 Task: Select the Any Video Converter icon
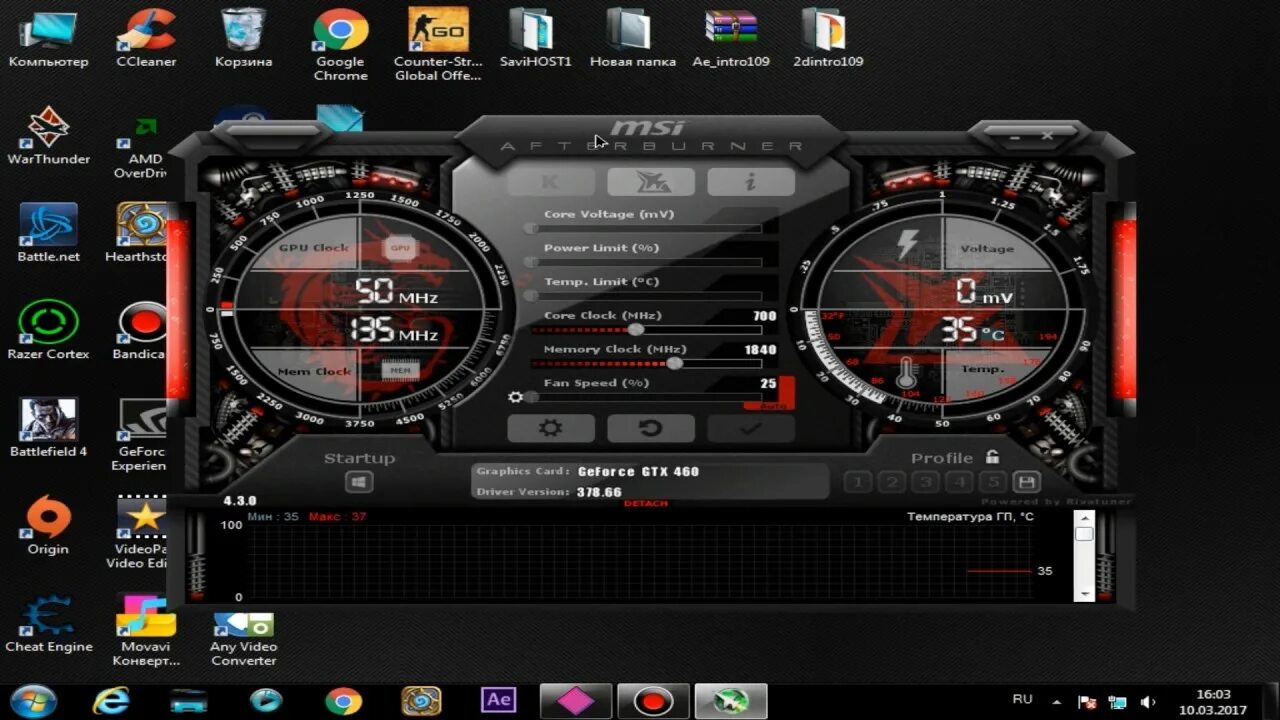coord(243,640)
